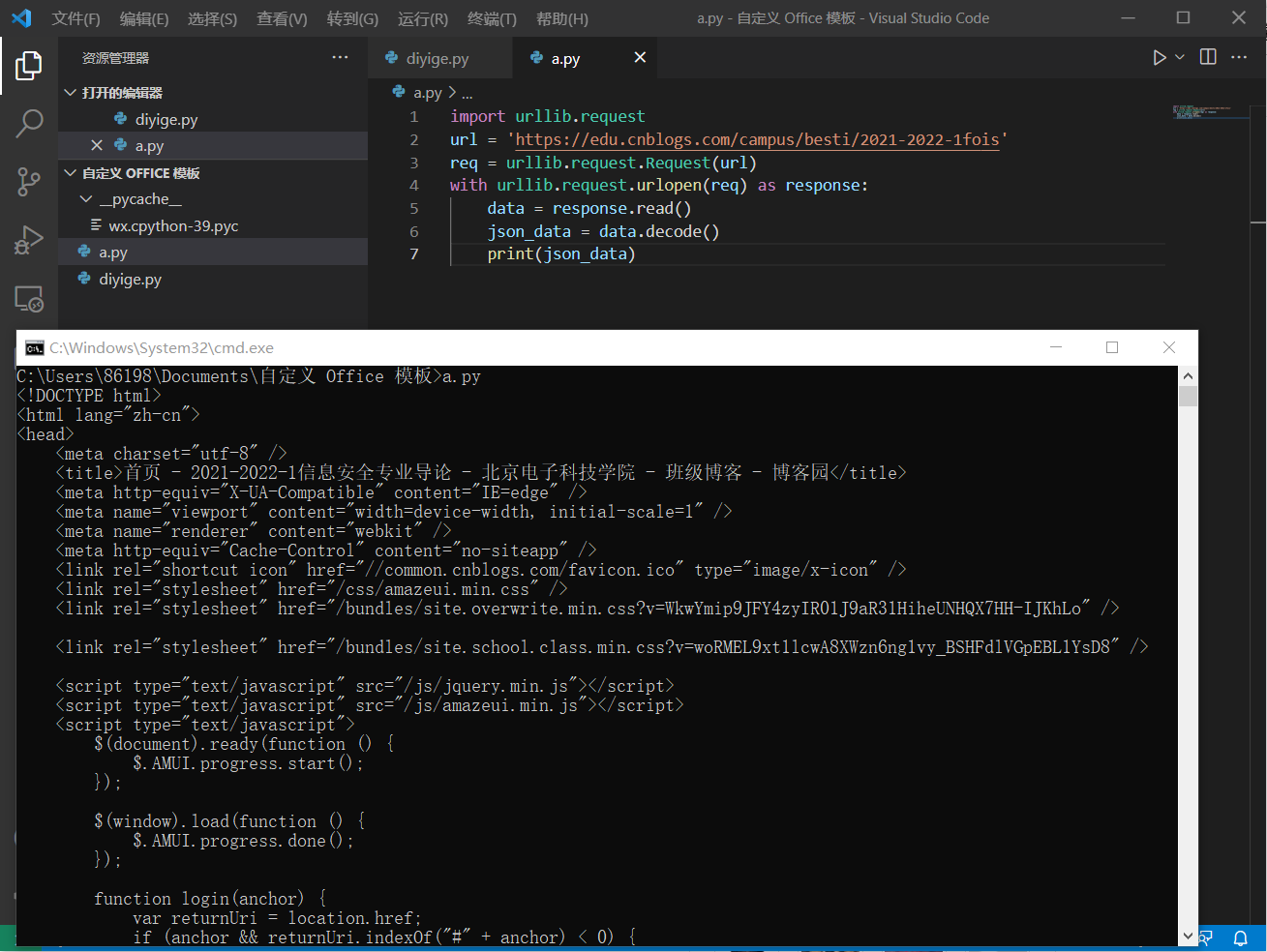
Task: Open the Search view in activity bar
Action: click(x=29, y=123)
